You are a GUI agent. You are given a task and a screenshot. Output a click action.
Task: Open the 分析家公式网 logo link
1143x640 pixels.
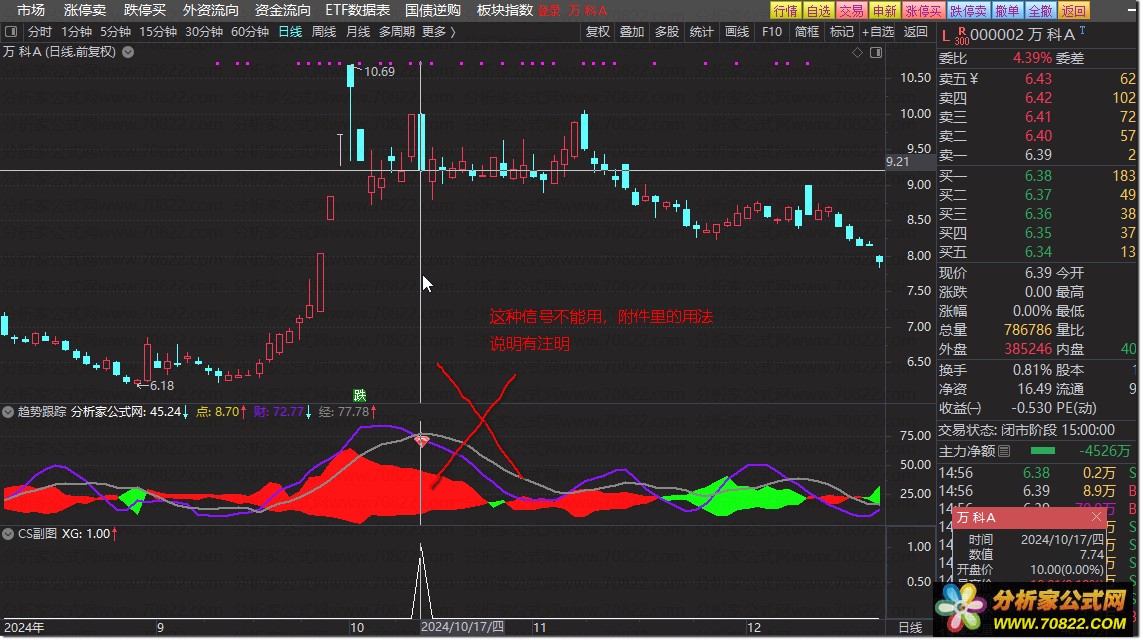pos(1034,609)
